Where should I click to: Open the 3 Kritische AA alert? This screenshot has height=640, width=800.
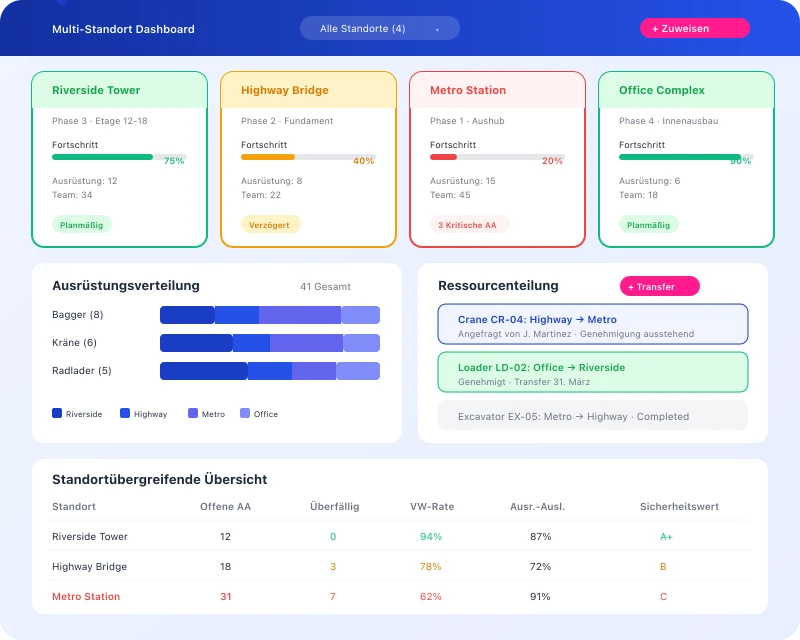pos(466,225)
